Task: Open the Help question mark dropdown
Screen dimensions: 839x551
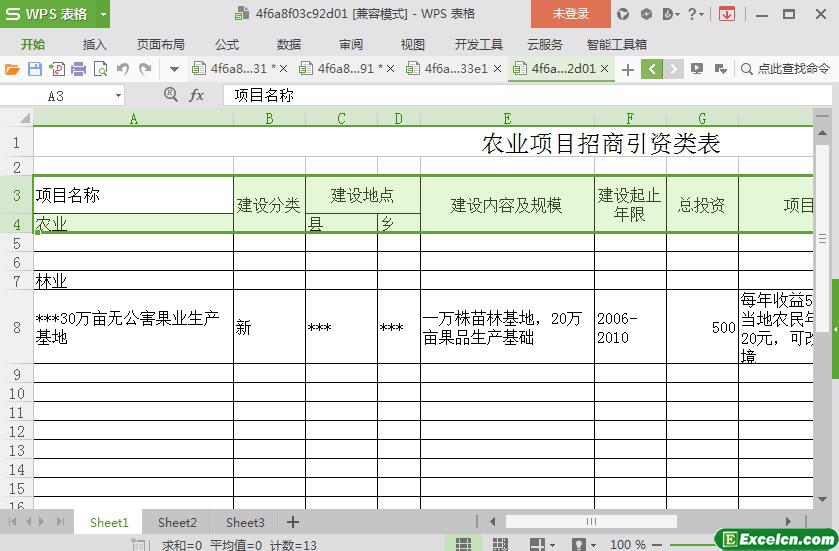Action: (695, 14)
